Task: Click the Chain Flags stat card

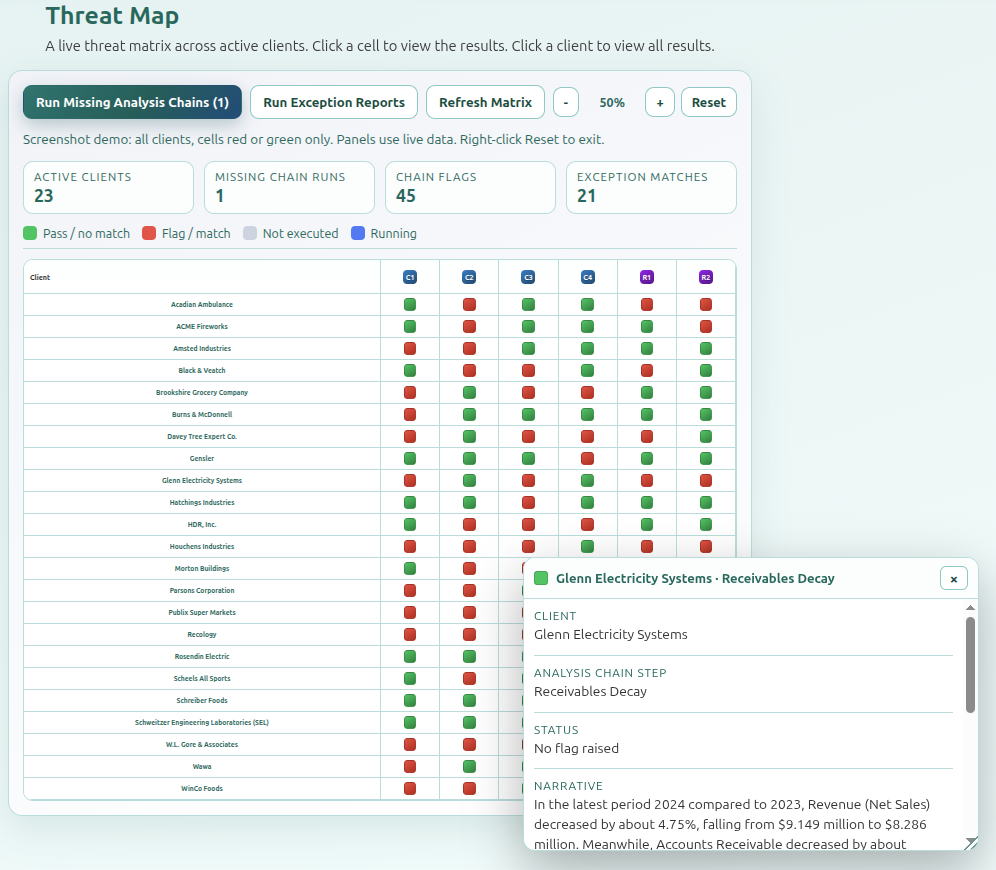Action: (470, 187)
